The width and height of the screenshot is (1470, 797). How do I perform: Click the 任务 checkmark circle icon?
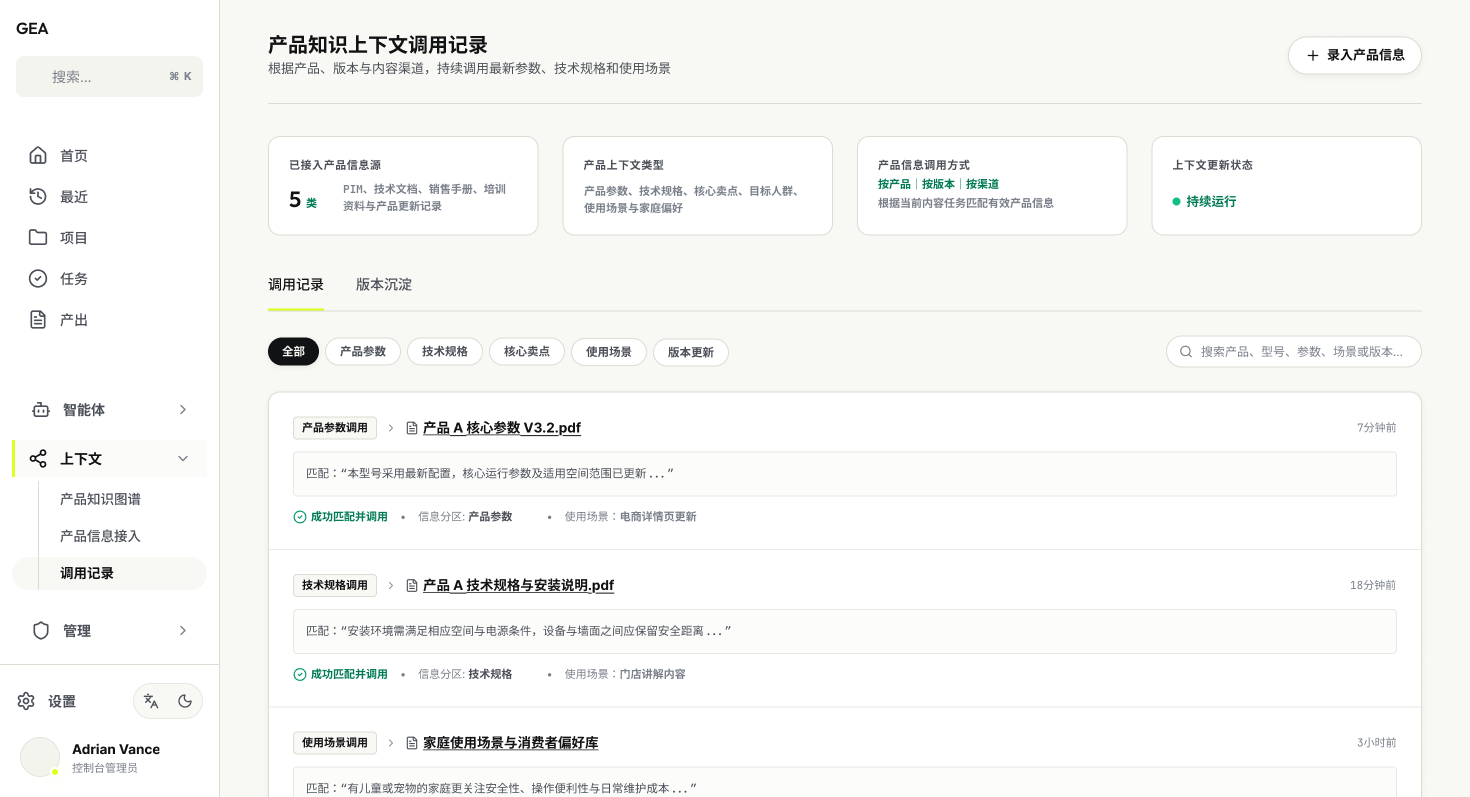(x=38, y=278)
